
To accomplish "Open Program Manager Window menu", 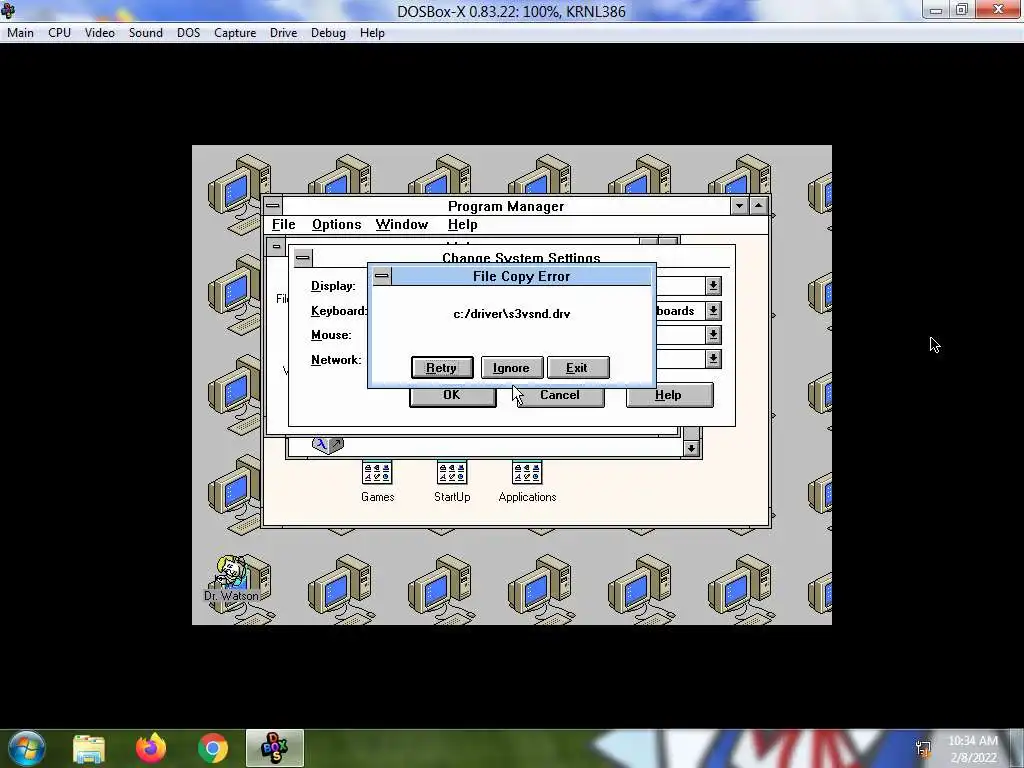I will (402, 225).
